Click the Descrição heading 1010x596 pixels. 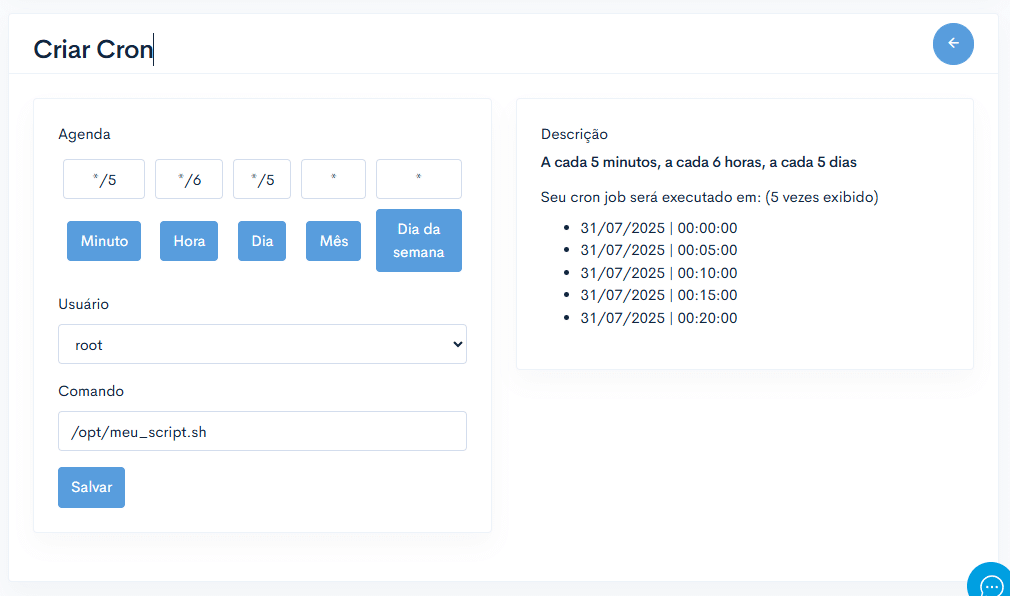point(574,134)
